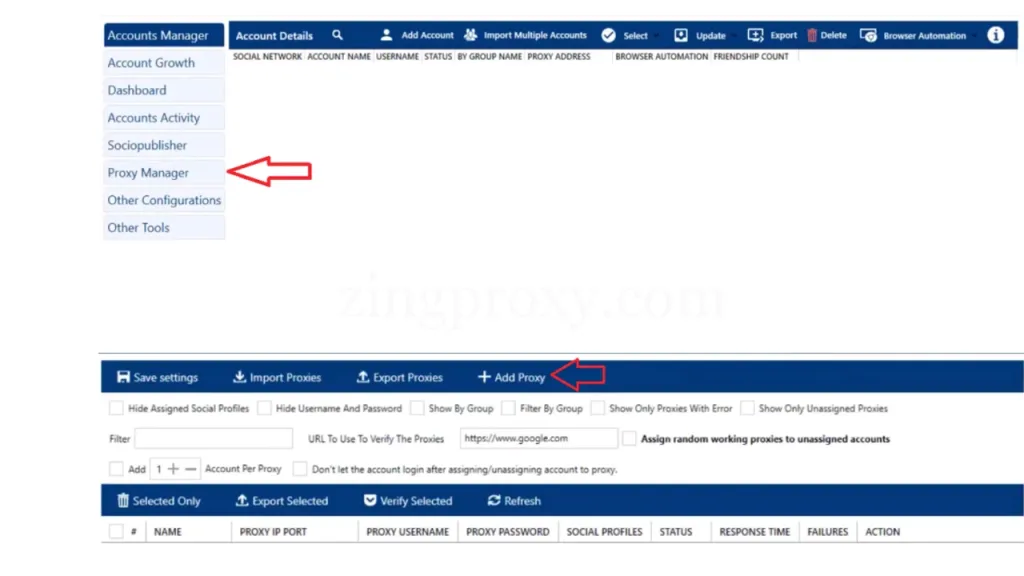Click the Export Proxies upload icon
This screenshot has width=1024, height=576.
(x=363, y=377)
